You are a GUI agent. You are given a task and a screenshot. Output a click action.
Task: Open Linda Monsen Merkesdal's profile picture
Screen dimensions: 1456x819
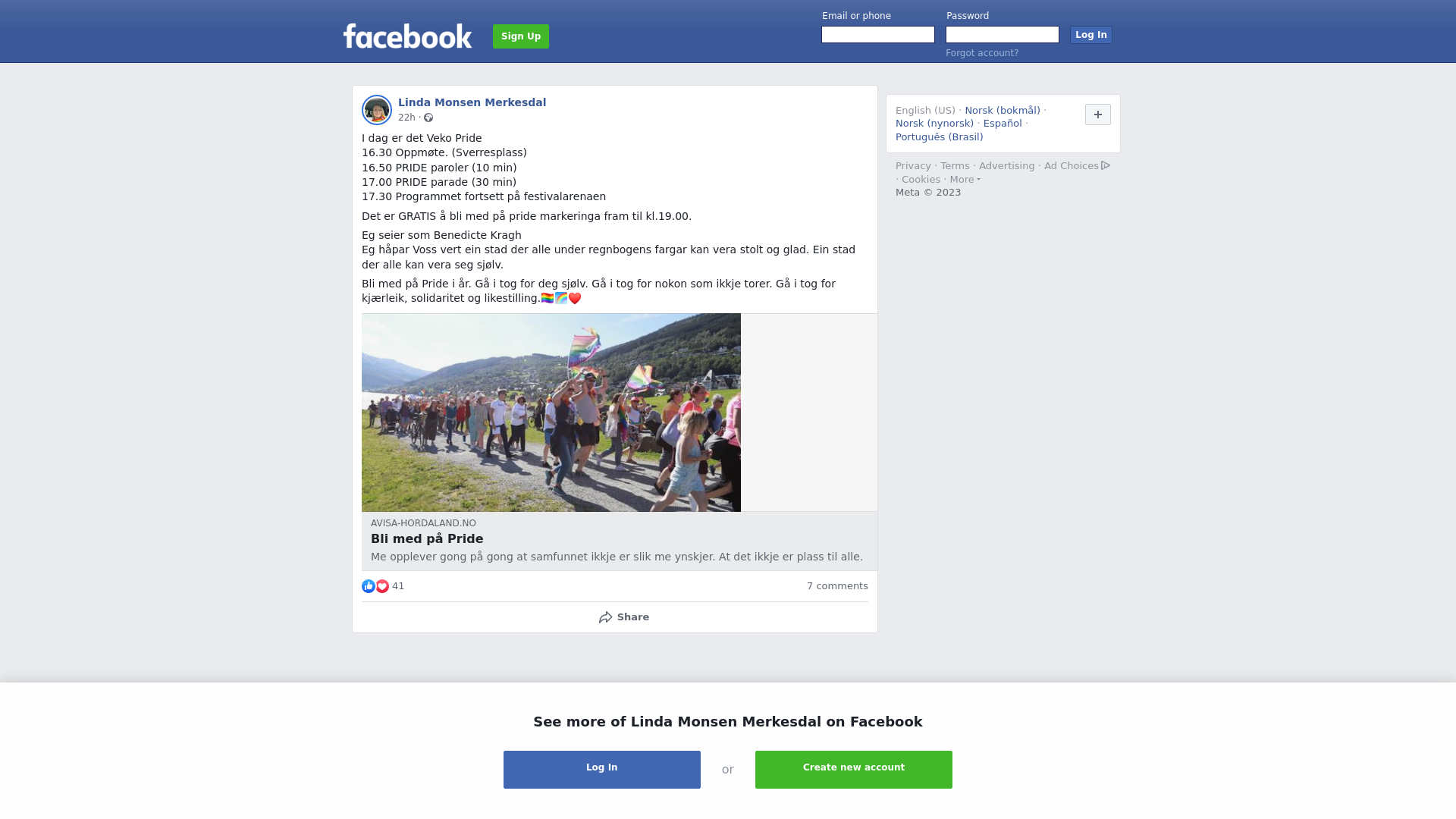[x=377, y=110]
